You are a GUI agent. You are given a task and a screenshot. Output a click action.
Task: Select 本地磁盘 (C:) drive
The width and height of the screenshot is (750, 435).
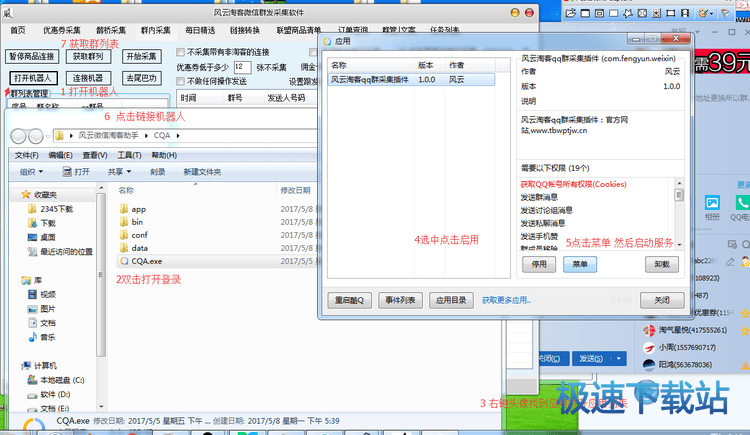click(62, 380)
